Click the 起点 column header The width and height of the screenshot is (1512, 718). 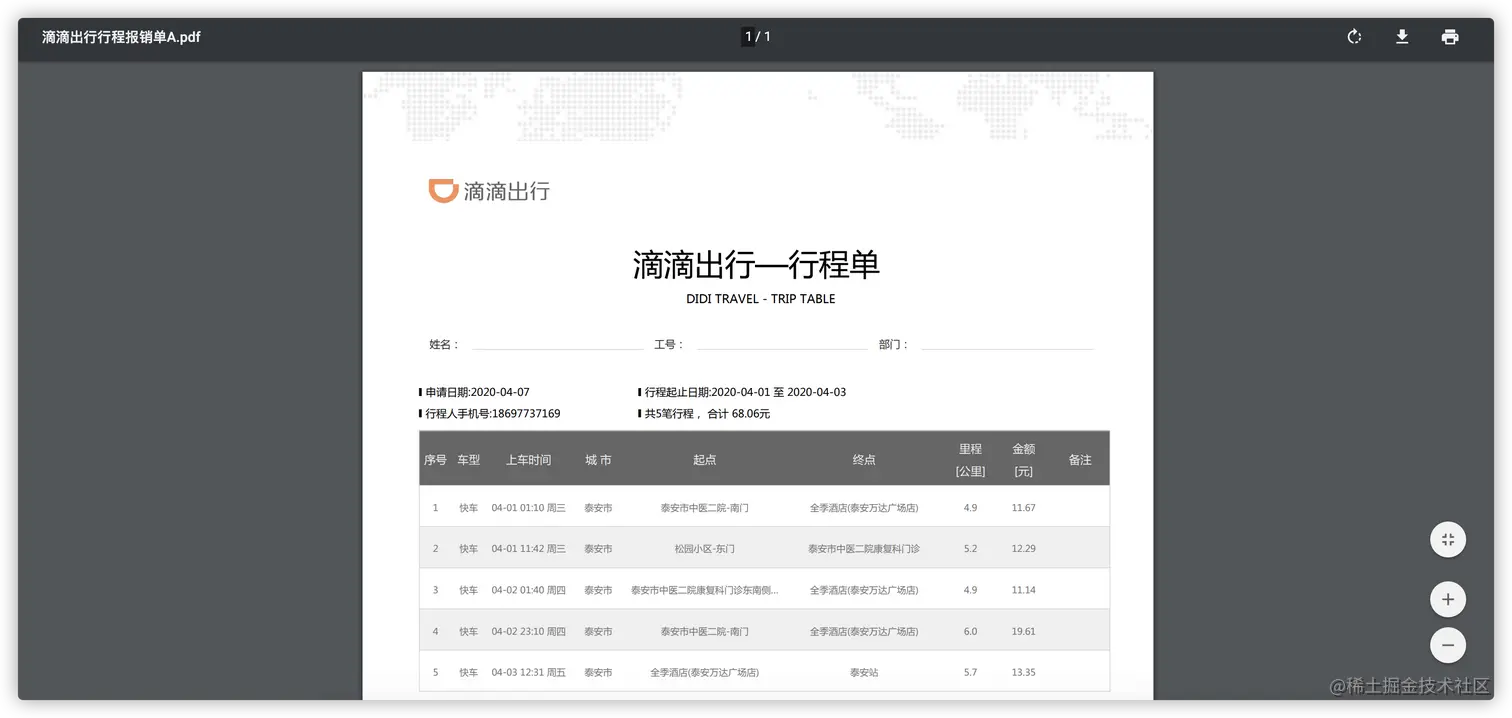pos(704,460)
